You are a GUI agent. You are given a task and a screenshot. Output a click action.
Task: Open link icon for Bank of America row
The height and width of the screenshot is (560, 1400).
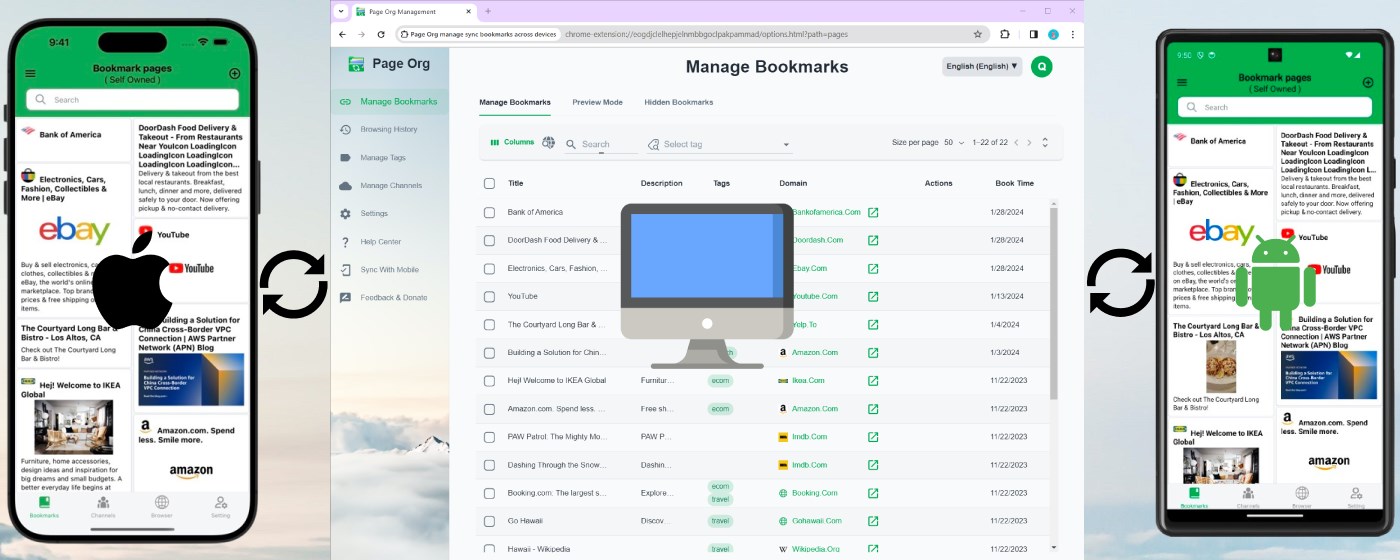873,212
